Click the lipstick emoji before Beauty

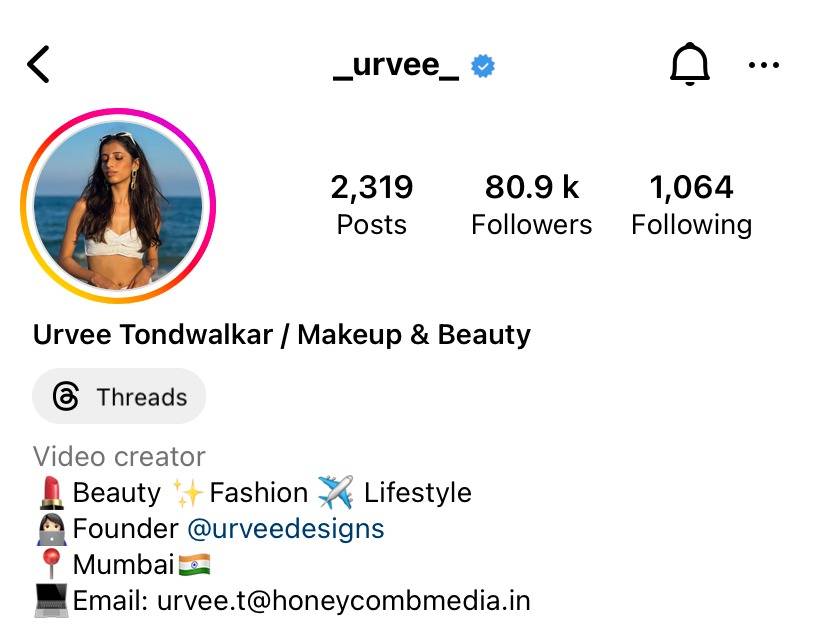51,493
